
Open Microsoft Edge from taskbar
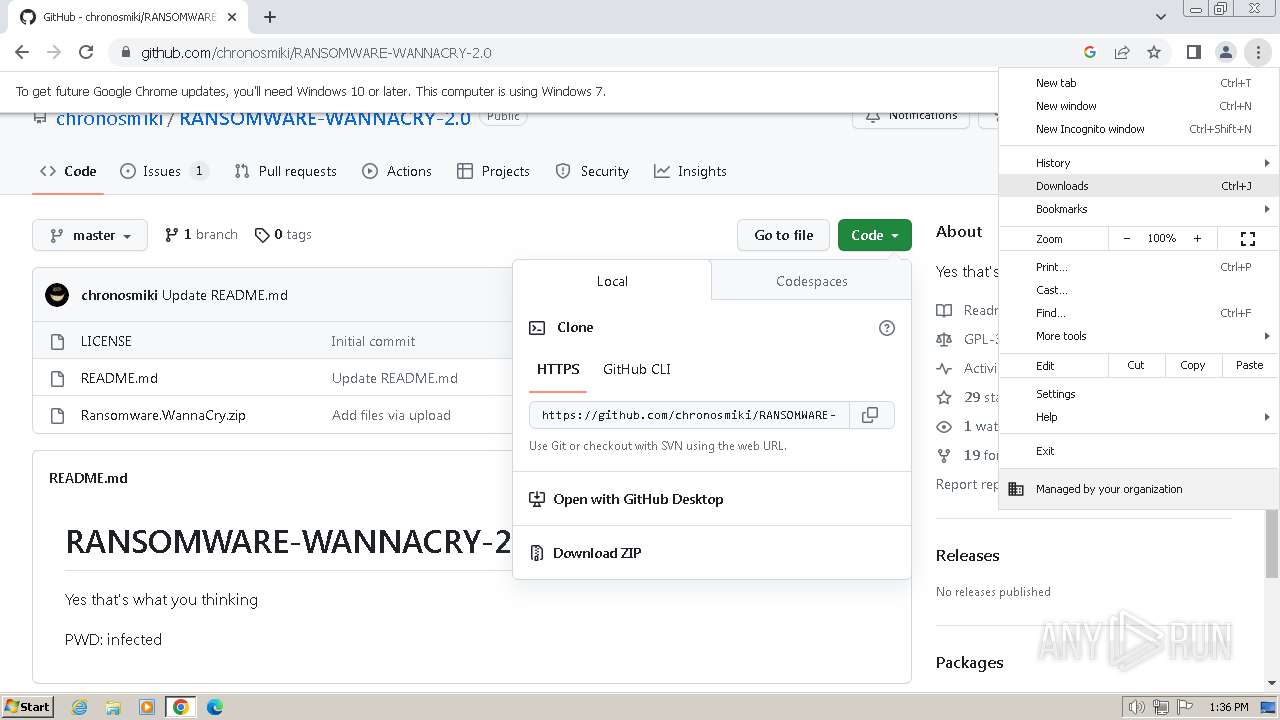(x=214, y=707)
